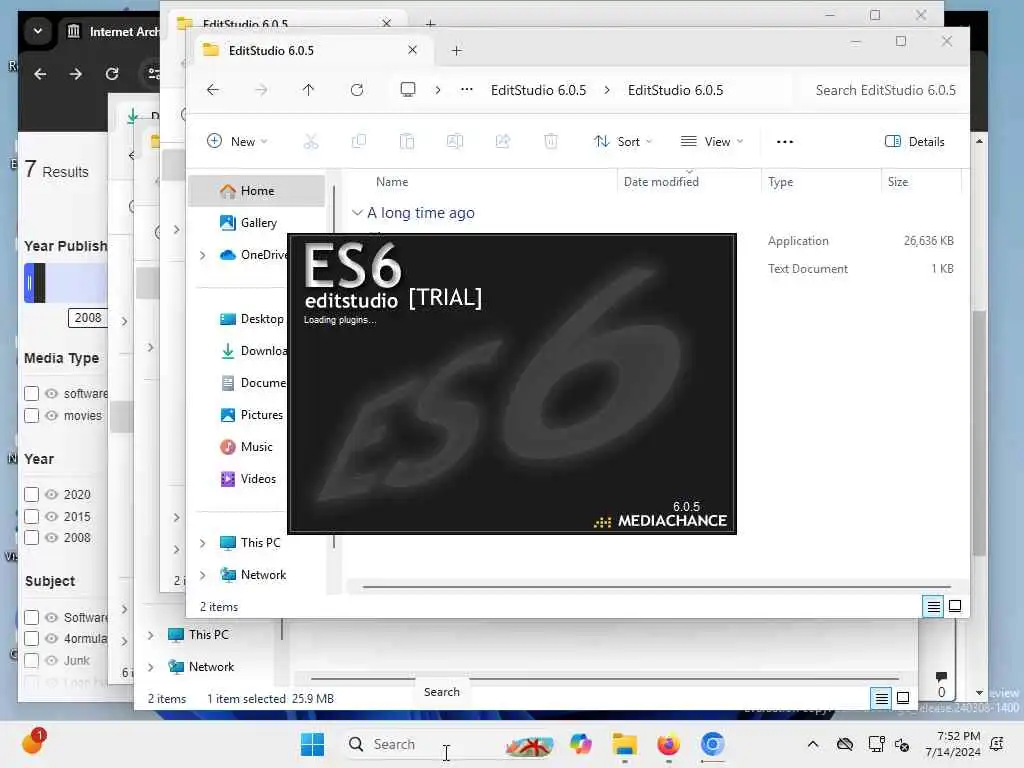1024x768 pixels.
Task: Toggle the Details pane button
Action: 914,142
